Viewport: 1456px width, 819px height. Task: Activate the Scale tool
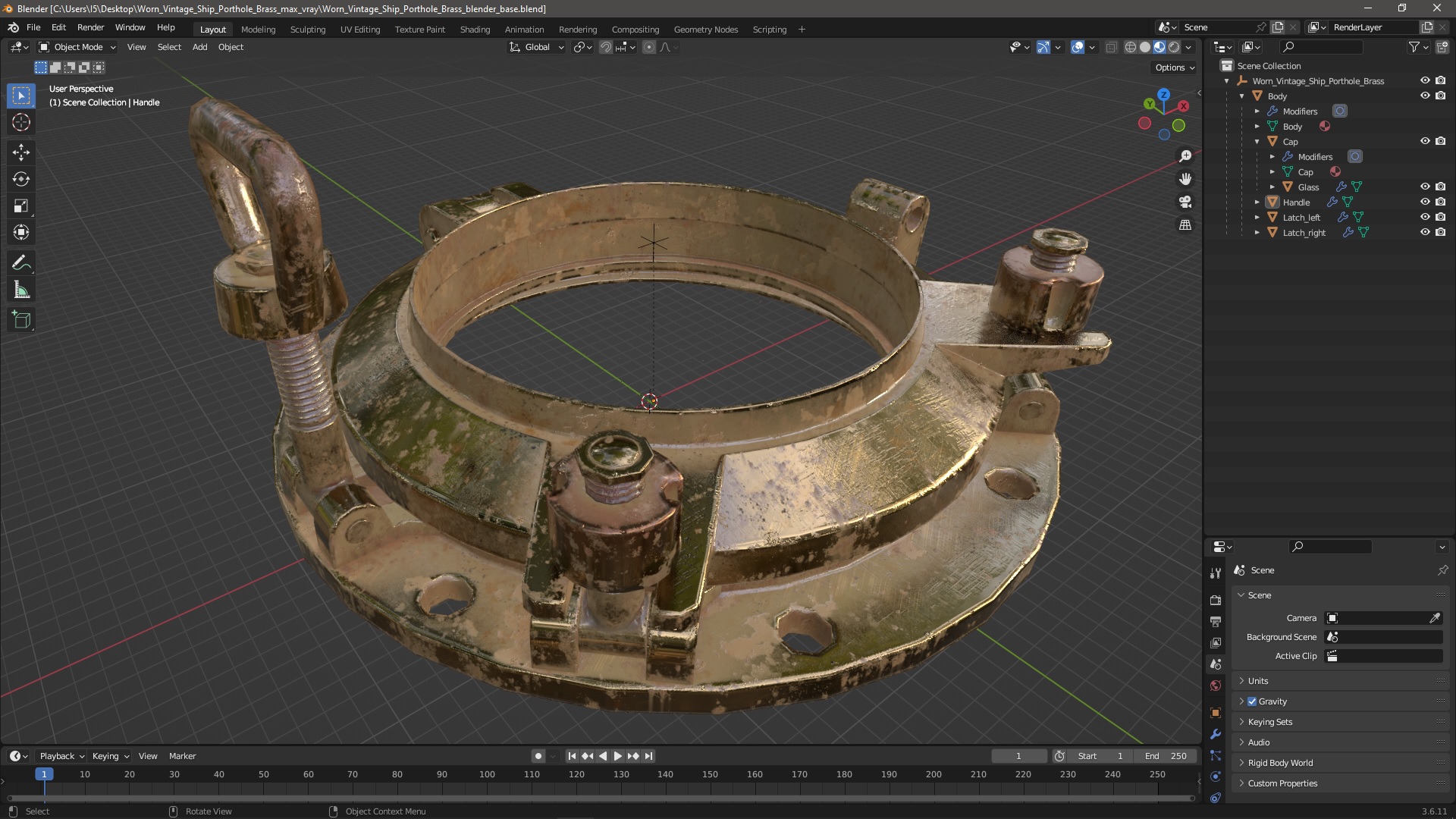(x=21, y=206)
